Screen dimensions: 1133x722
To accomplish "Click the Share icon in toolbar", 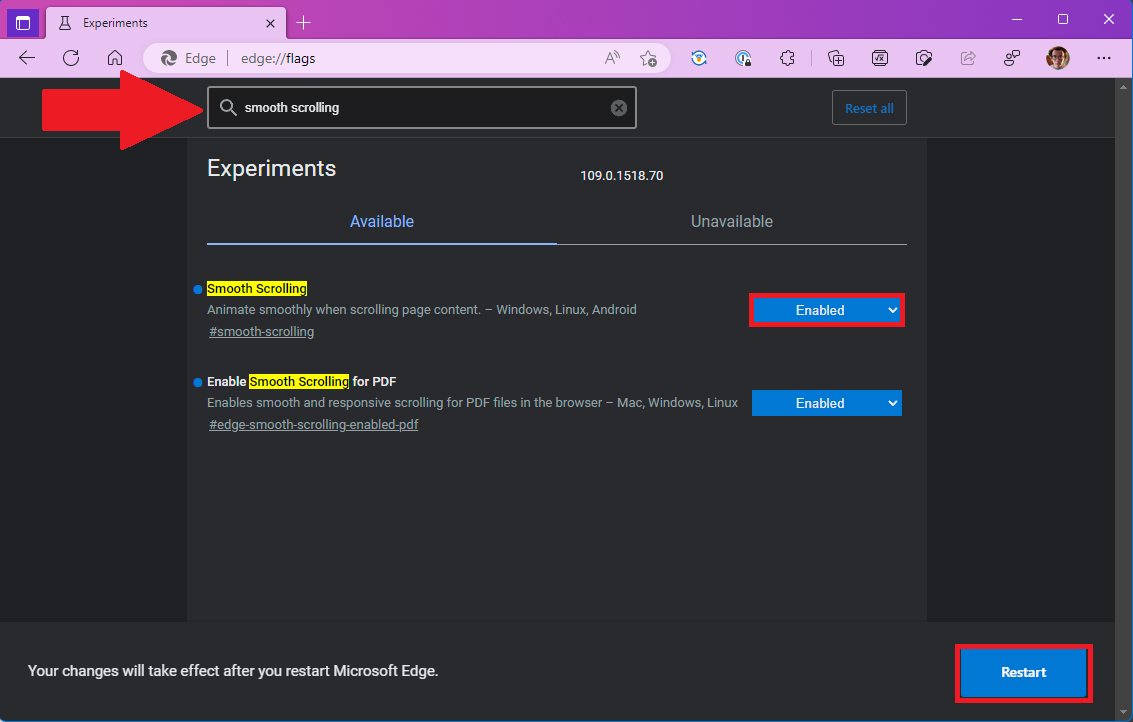I will click(x=968, y=59).
